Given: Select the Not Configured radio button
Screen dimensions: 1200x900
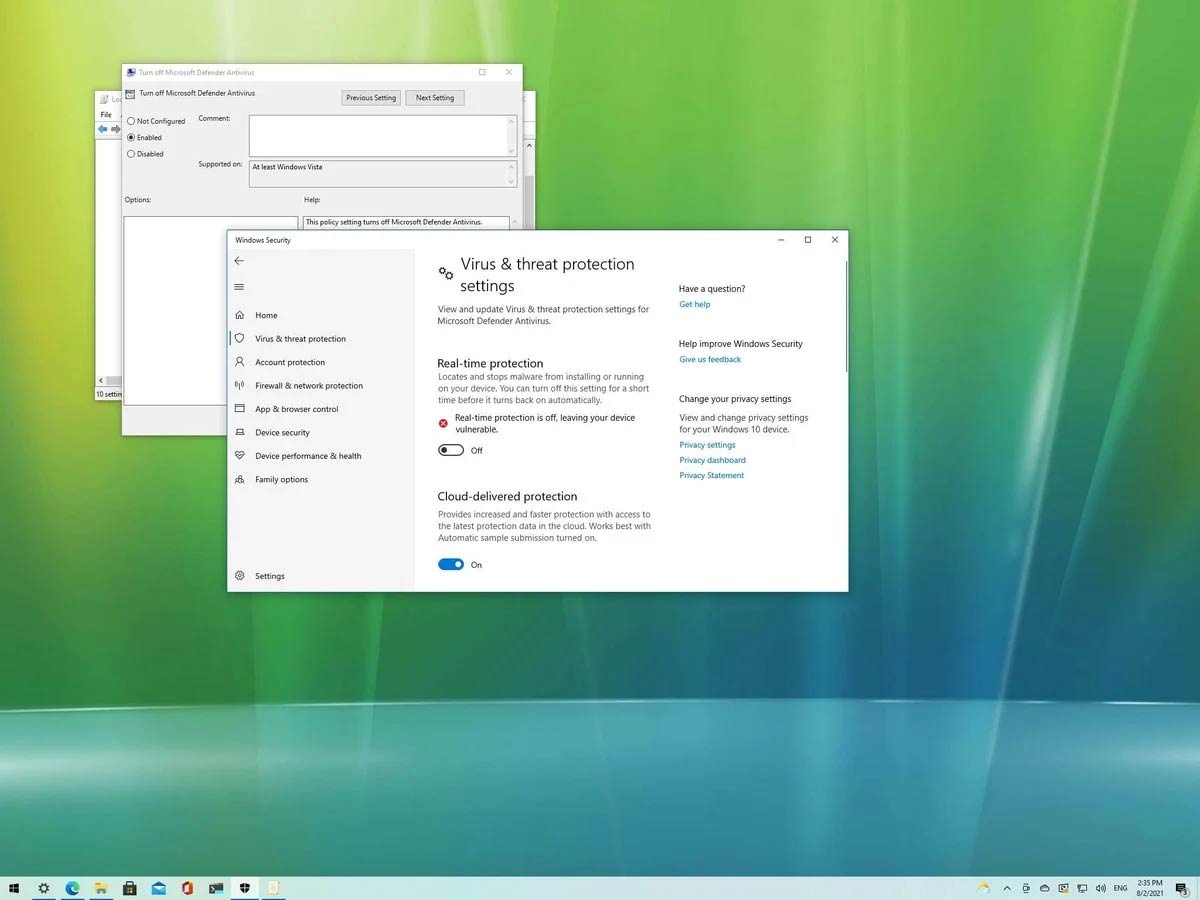Looking at the screenshot, I should (131, 121).
